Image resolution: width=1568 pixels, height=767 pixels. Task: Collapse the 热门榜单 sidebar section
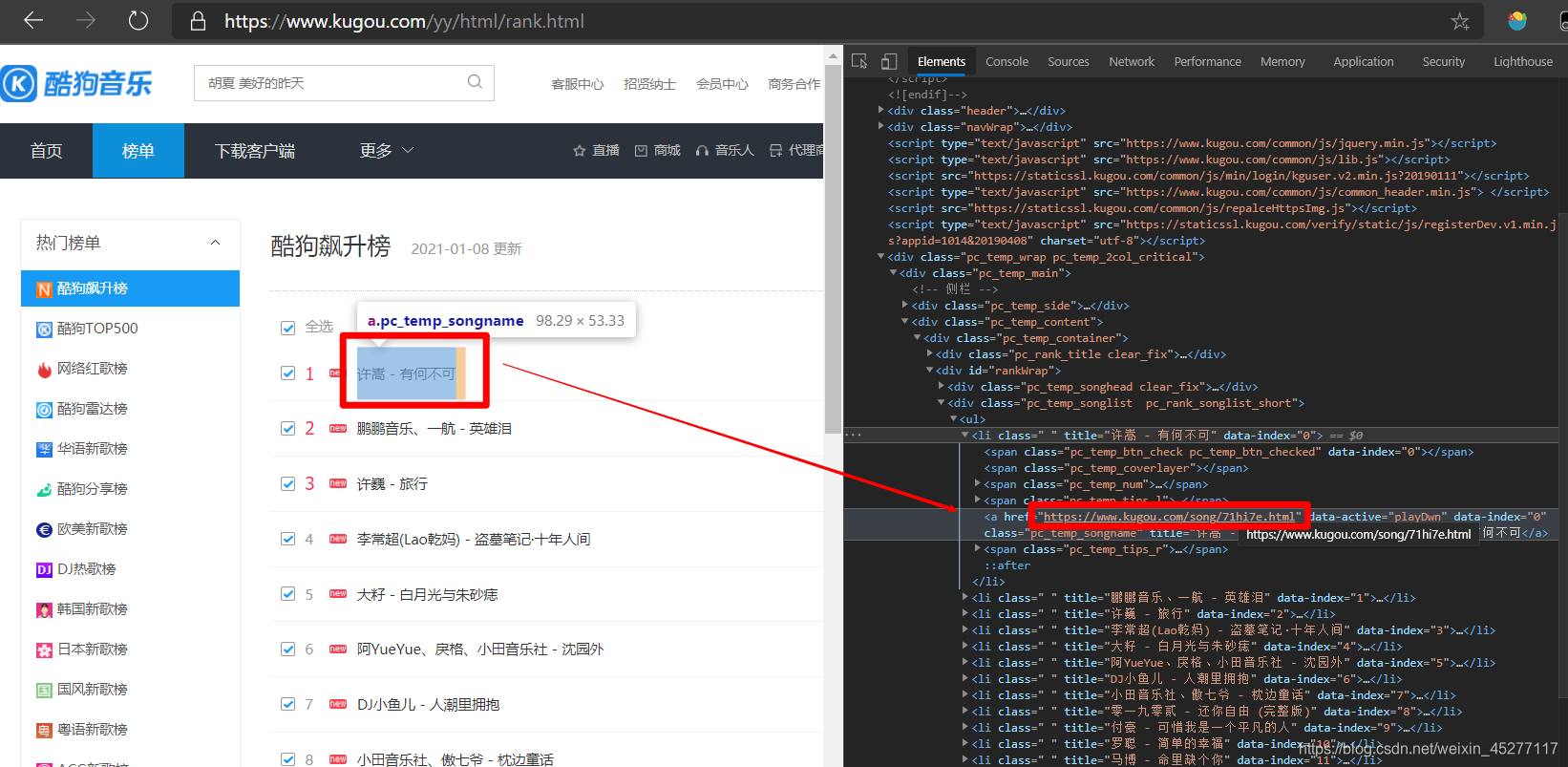pos(215,243)
